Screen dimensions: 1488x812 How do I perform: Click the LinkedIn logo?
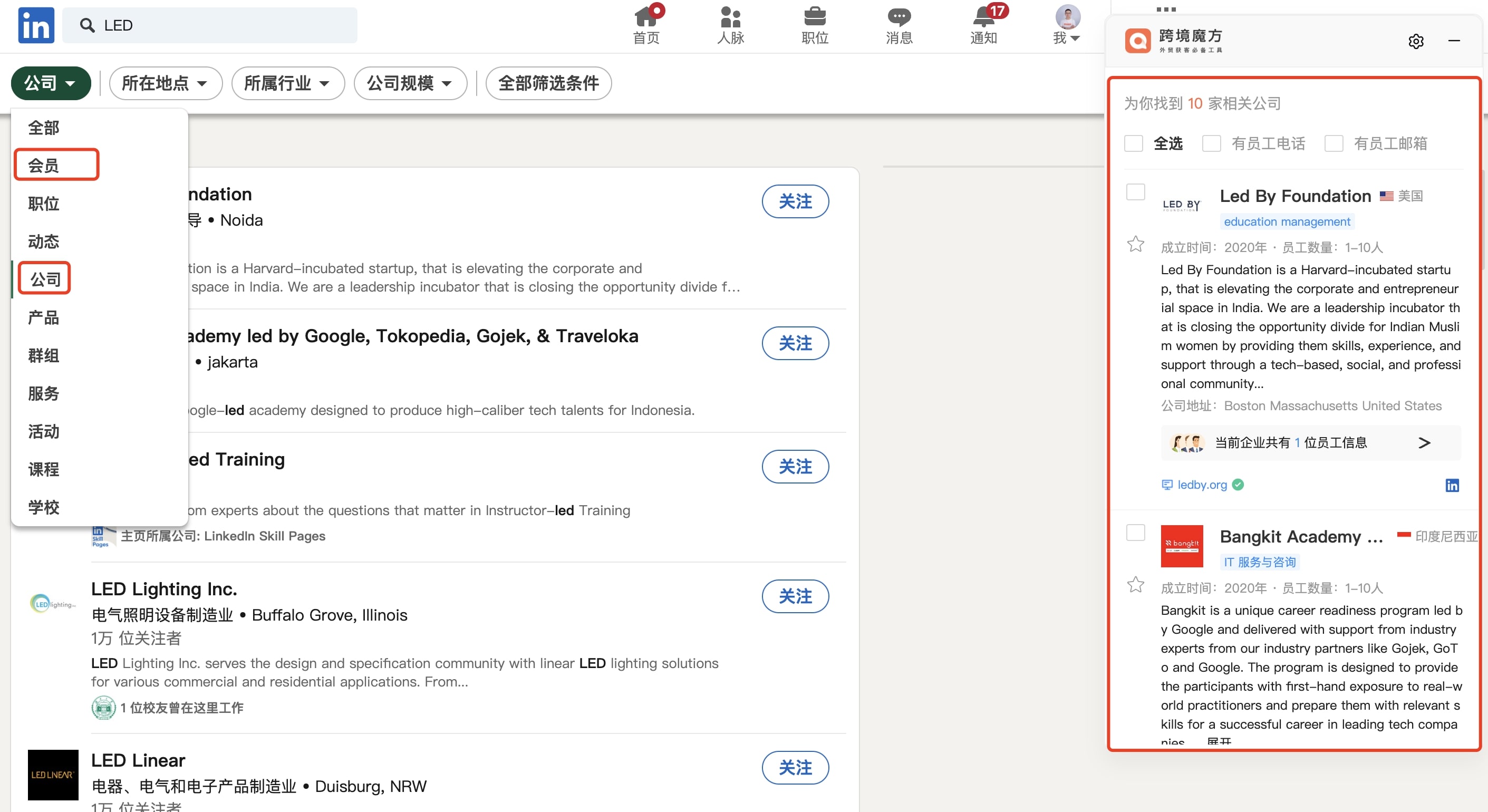click(x=35, y=25)
